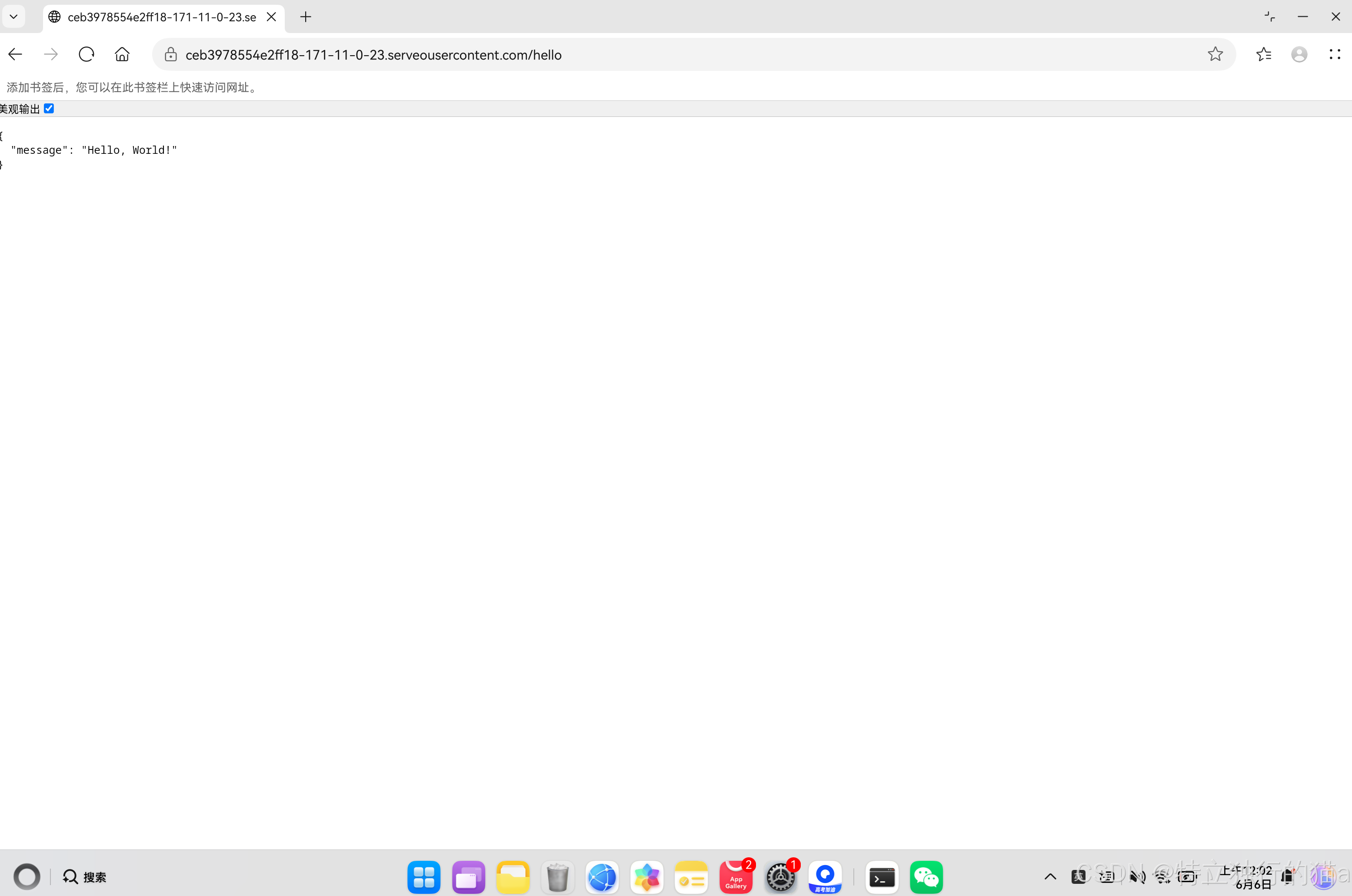This screenshot has height=896, width=1352.
Task: Launch App Gallery from taskbar
Action: (x=736, y=876)
